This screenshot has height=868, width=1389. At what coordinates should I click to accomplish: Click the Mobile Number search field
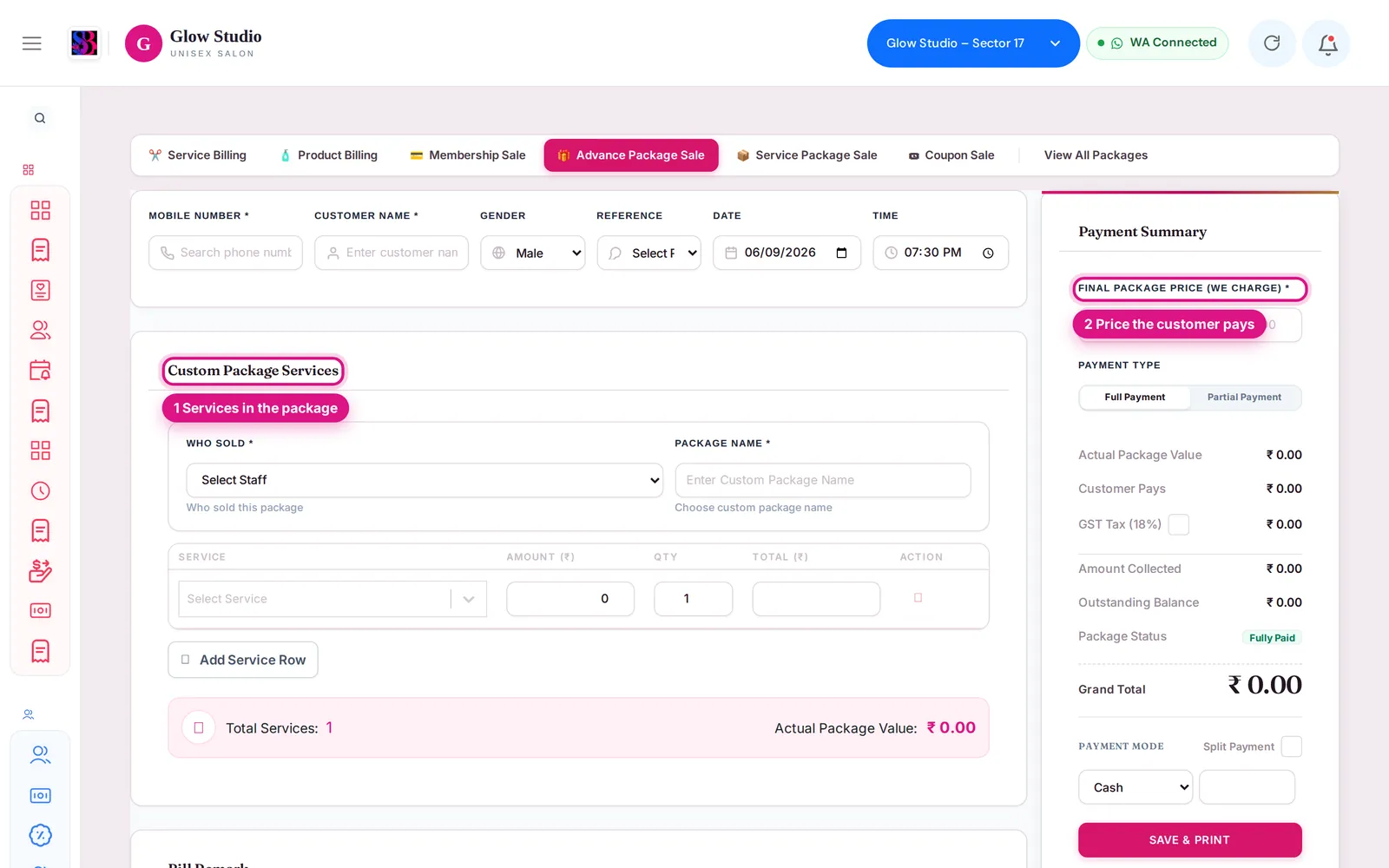tap(226, 253)
